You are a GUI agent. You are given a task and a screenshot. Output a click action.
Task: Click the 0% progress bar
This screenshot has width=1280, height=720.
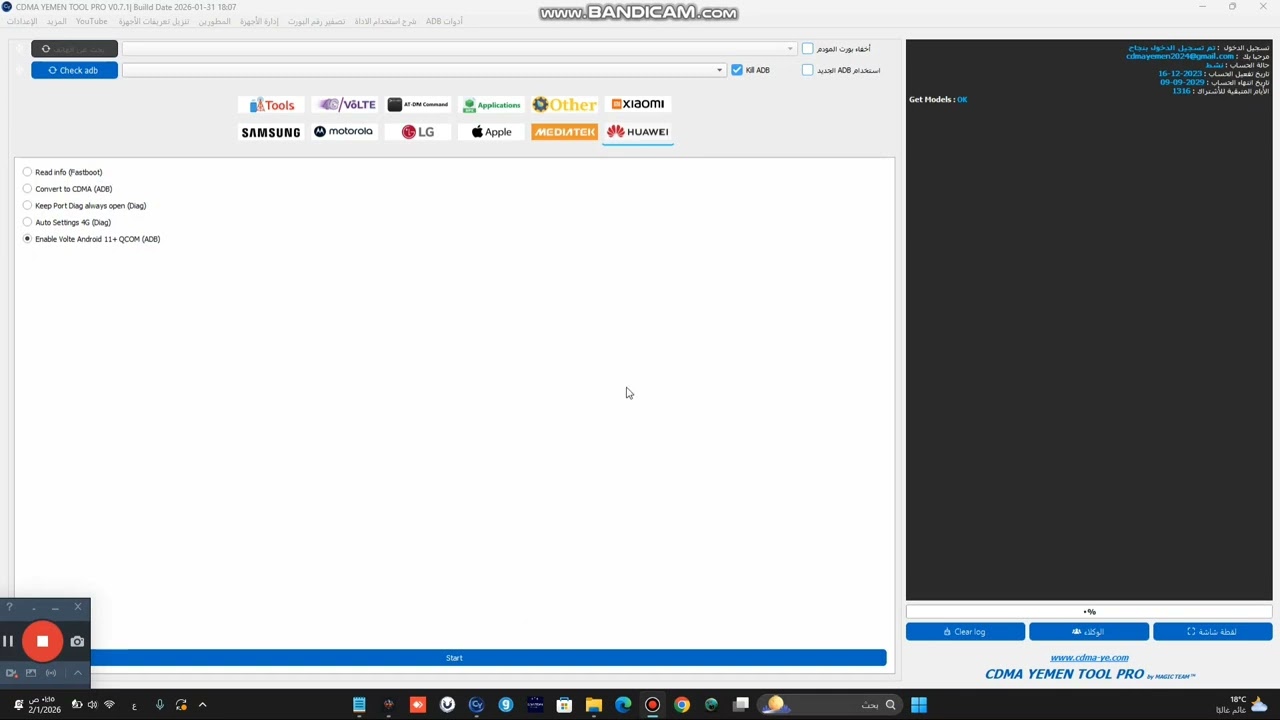1089,611
